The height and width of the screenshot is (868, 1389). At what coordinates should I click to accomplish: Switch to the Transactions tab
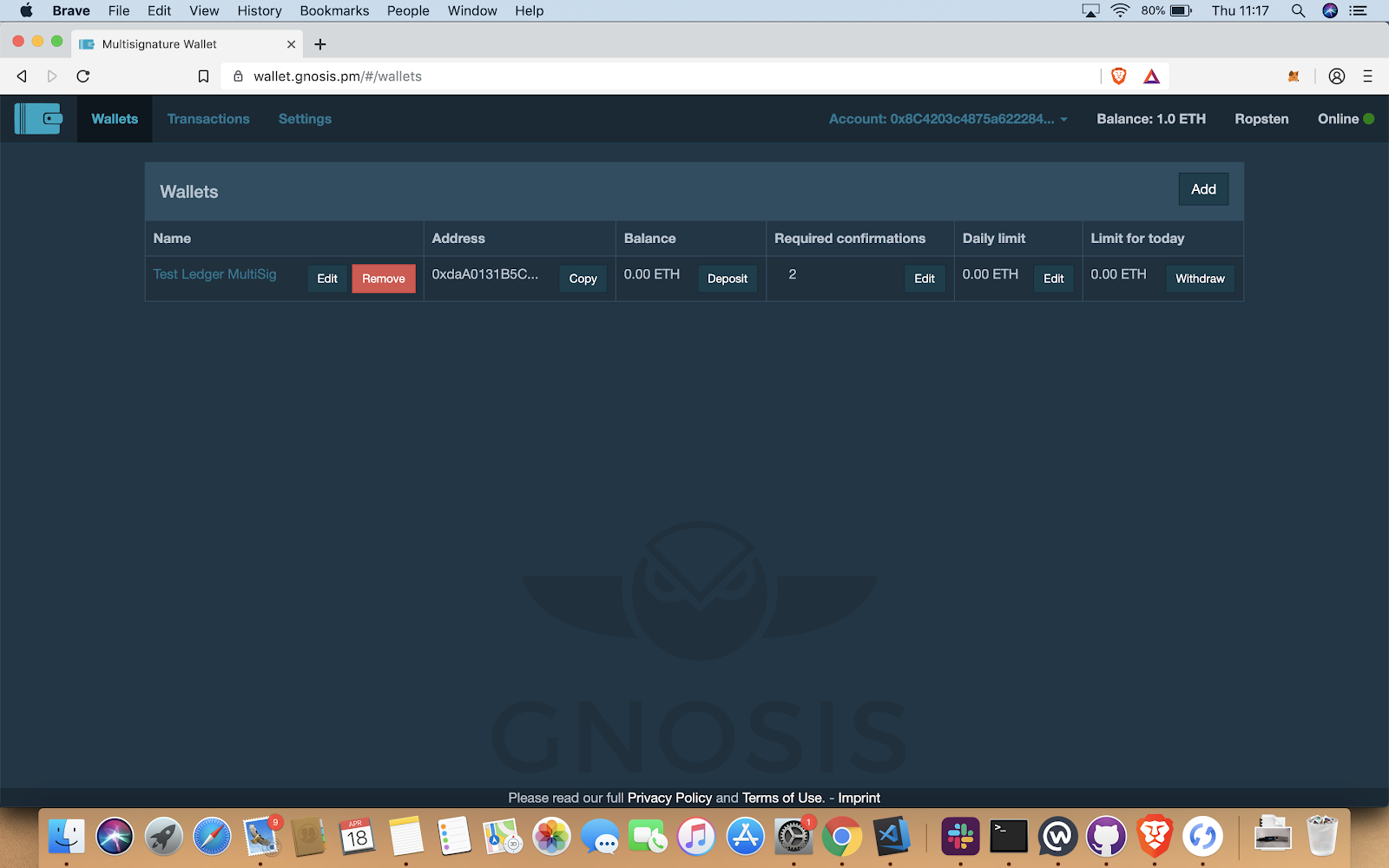click(208, 119)
